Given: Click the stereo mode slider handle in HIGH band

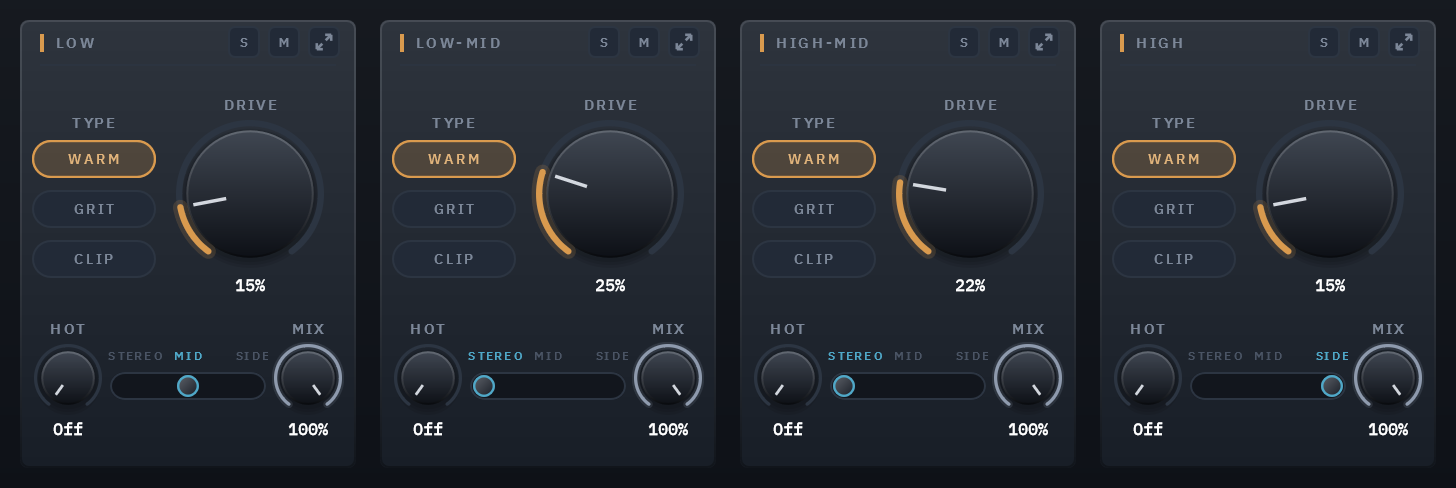Looking at the screenshot, I should [x=1332, y=386].
